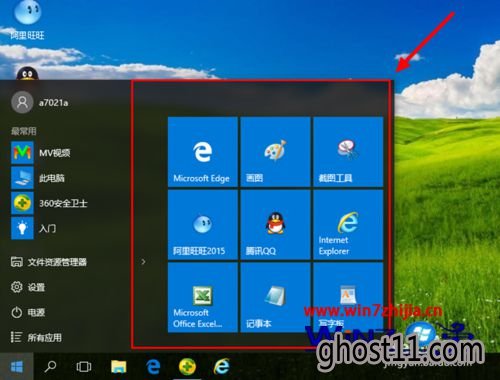This screenshot has height=380, width=500.
Task: Open the Internet Explorer tile
Action: tap(348, 225)
